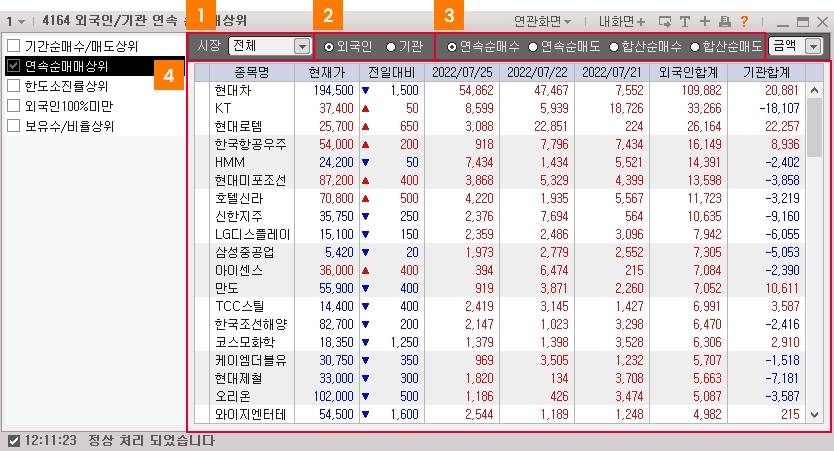The width and height of the screenshot is (834, 451).
Task: Click the 현재가 column header
Action: point(327,72)
